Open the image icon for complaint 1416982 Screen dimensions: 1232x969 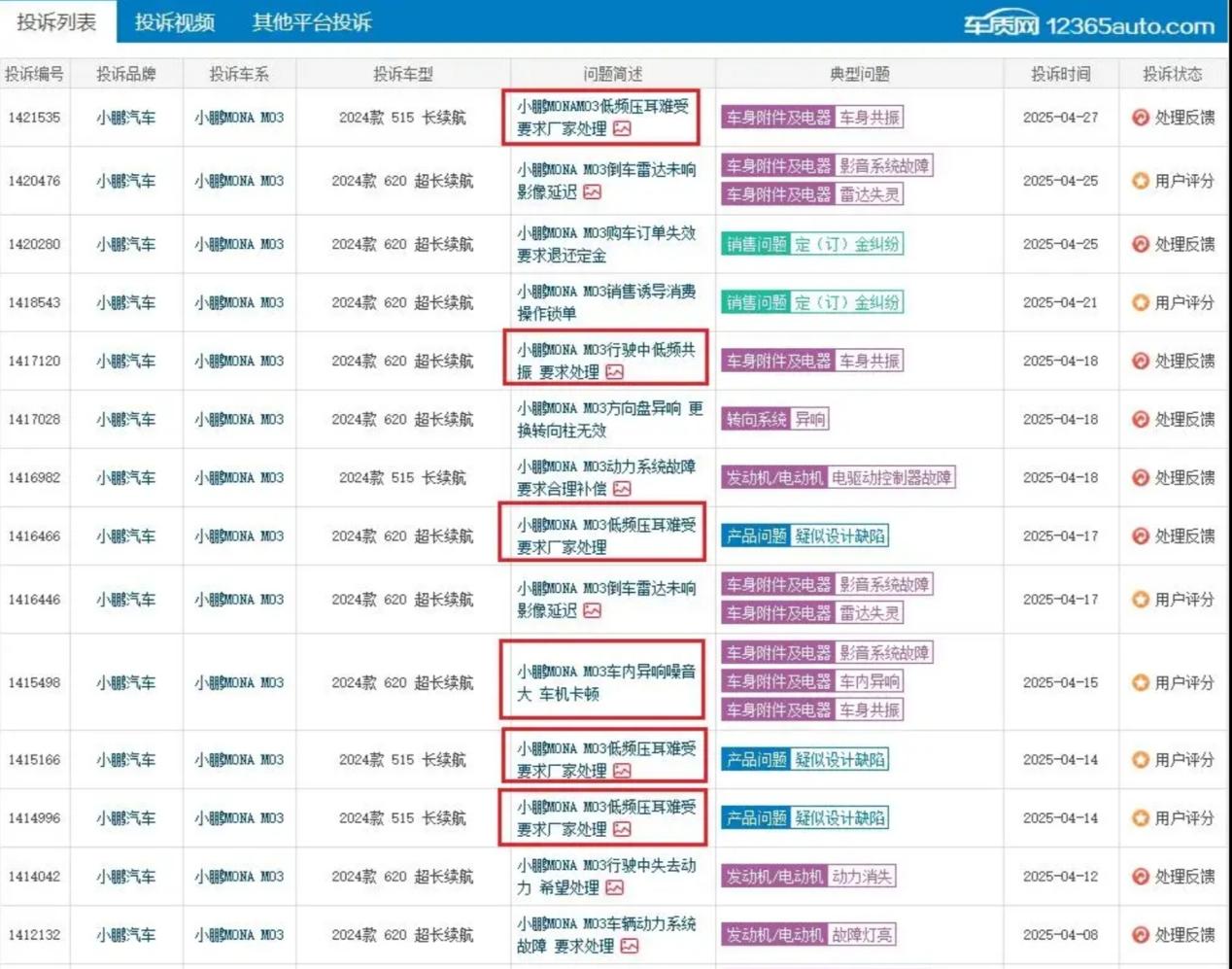[622, 489]
